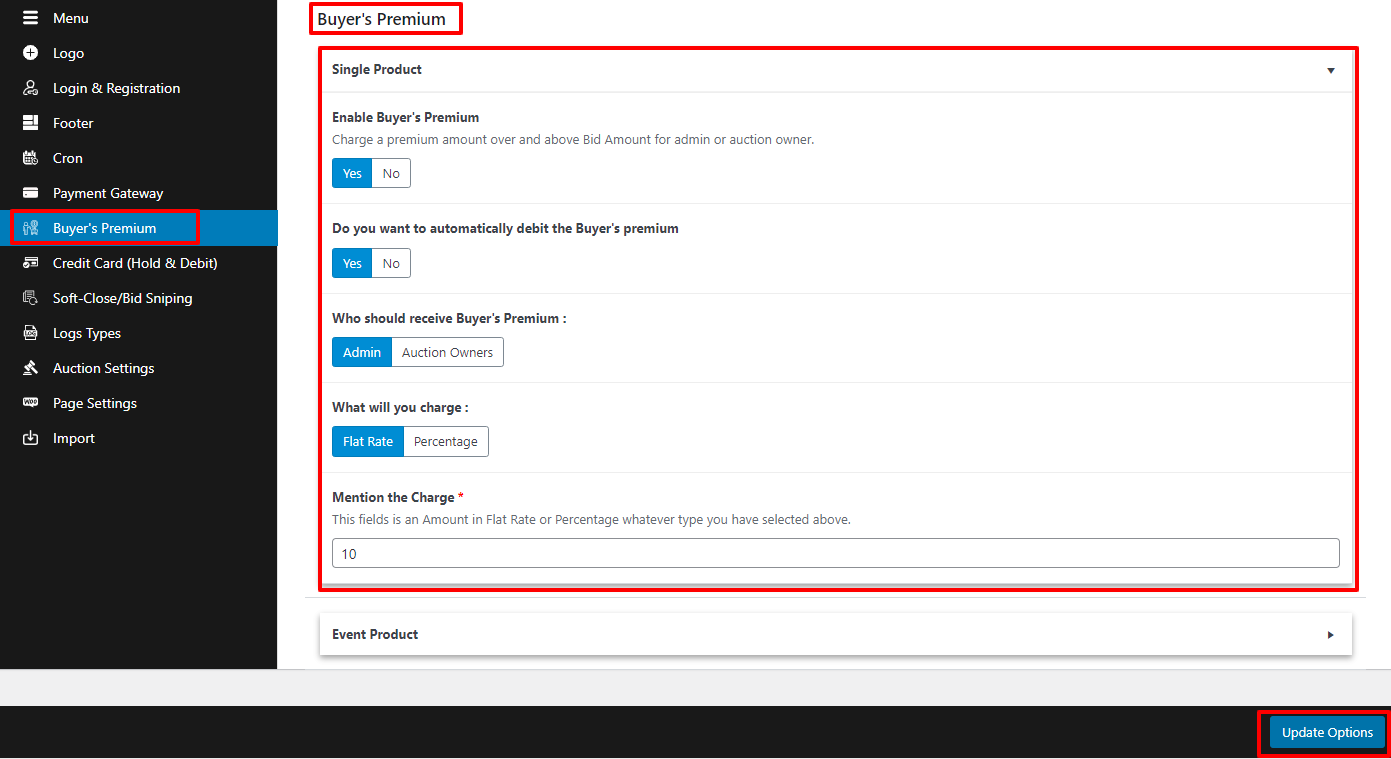The height and width of the screenshot is (759, 1391).
Task: Choose Percentage charge type
Action: (x=446, y=441)
